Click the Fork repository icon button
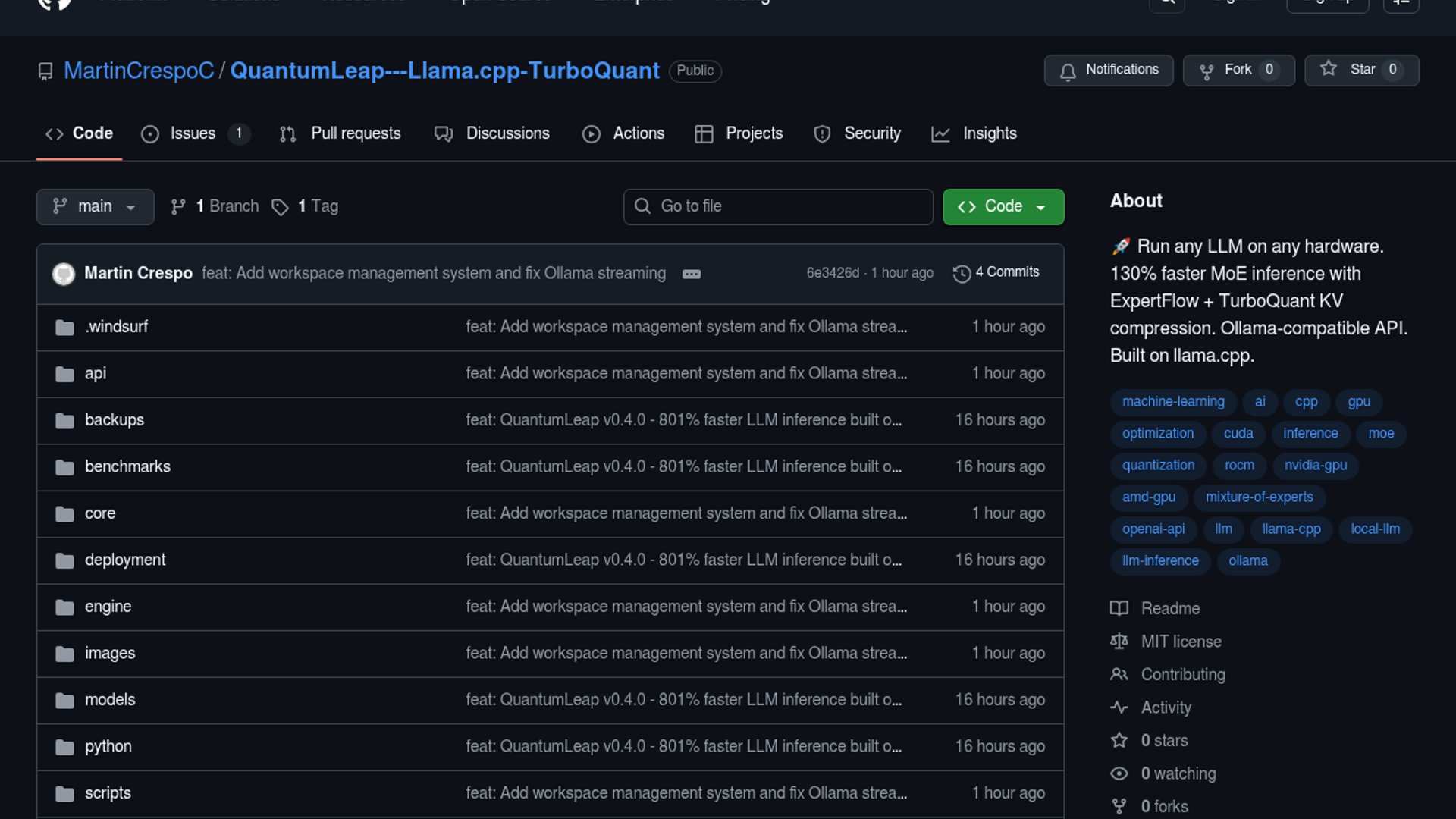1456x819 pixels. click(x=1207, y=71)
